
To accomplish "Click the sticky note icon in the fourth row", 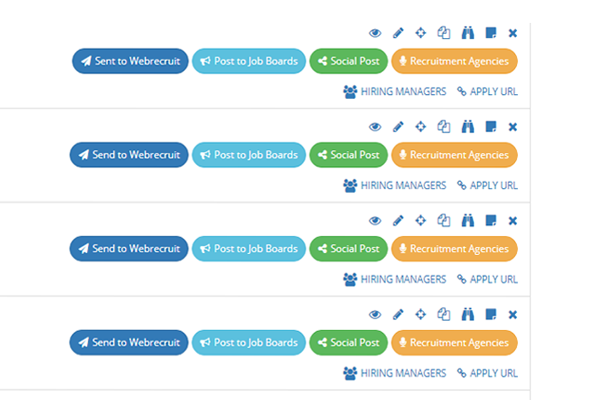I will click(490, 315).
